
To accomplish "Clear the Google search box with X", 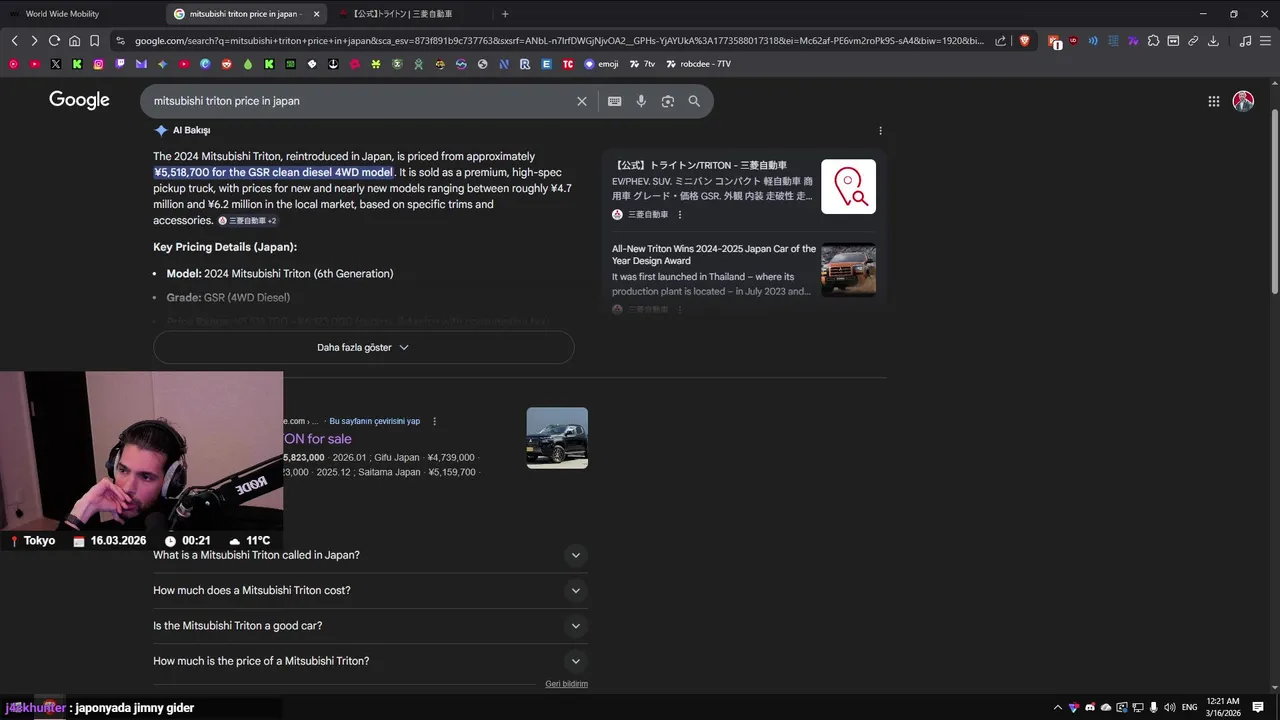I will [x=581, y=101].
